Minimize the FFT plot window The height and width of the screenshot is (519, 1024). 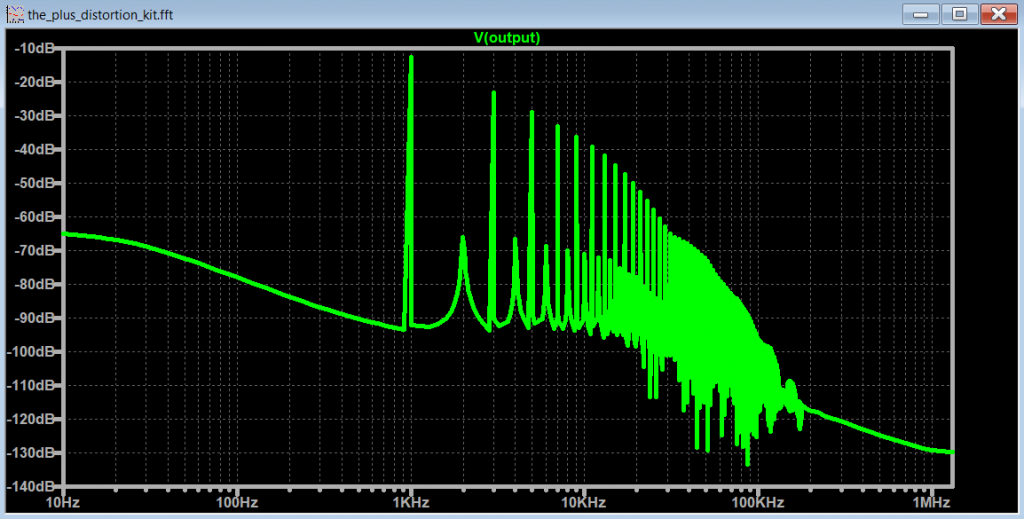click(x=920, y=13)
